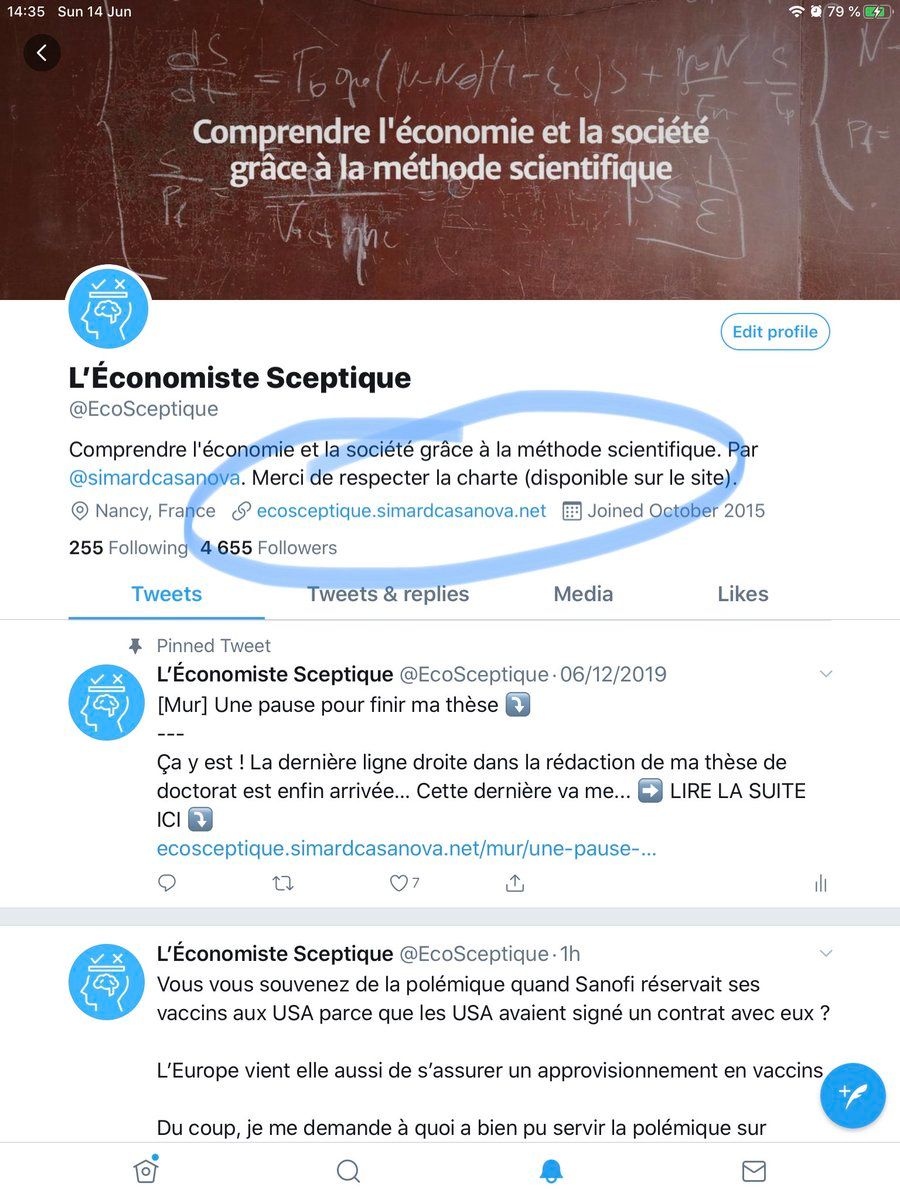The height and width of the screenshot is (1200, 900).
Task: View pinned tweet analytics bars
Action: (821, 883)
